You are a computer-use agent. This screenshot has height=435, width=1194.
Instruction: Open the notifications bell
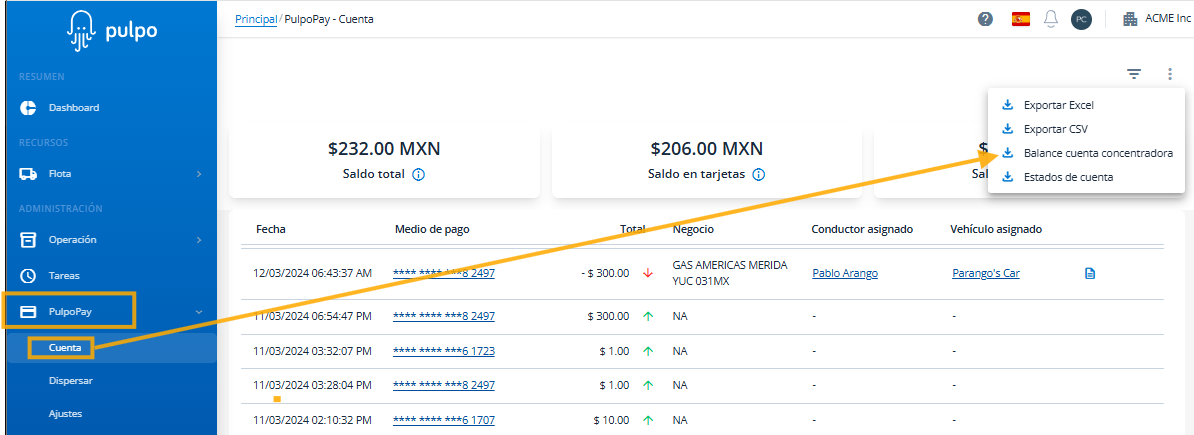(1051, 19)
